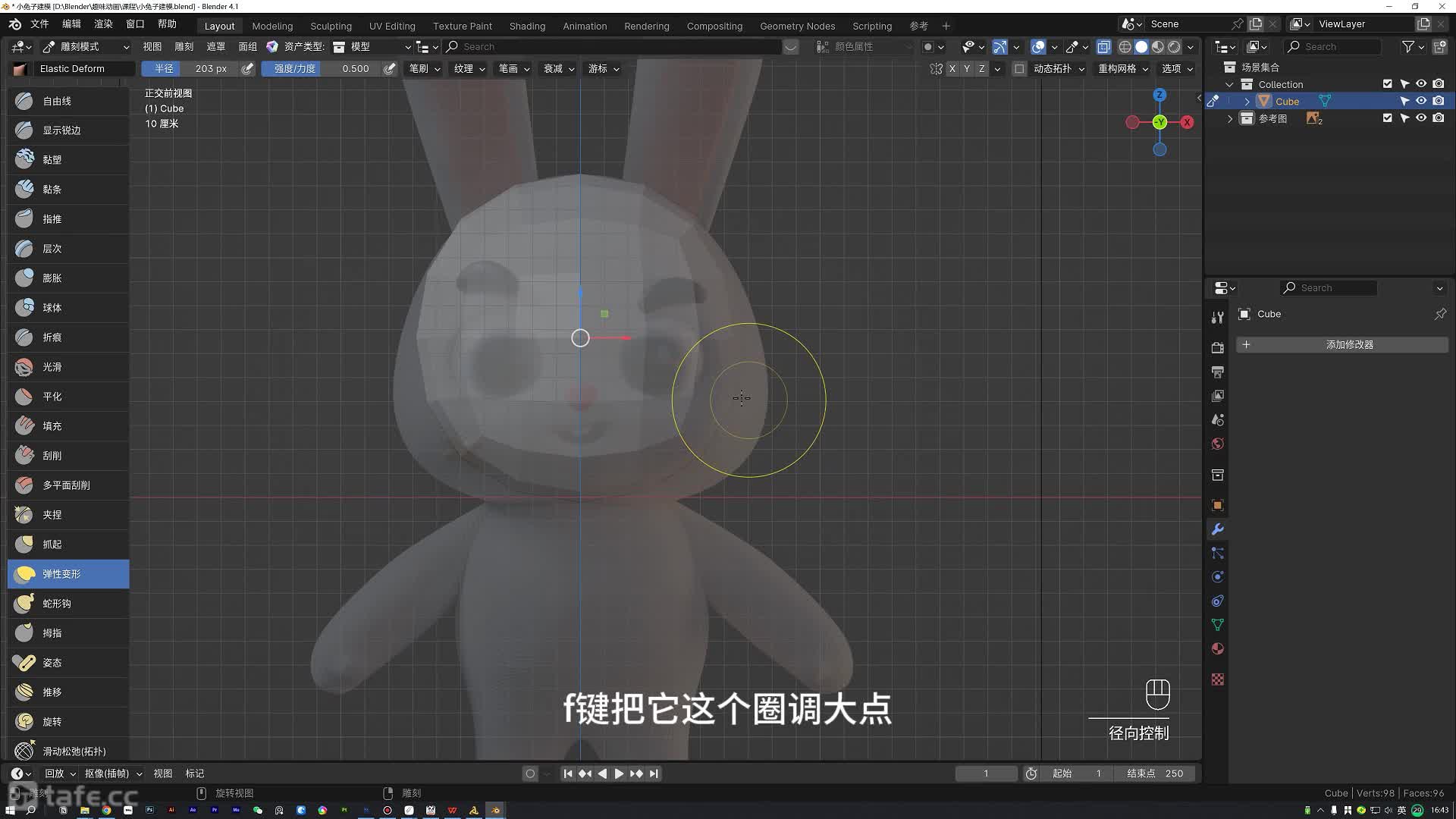Select the 层次 layer brush

point(68,249)
